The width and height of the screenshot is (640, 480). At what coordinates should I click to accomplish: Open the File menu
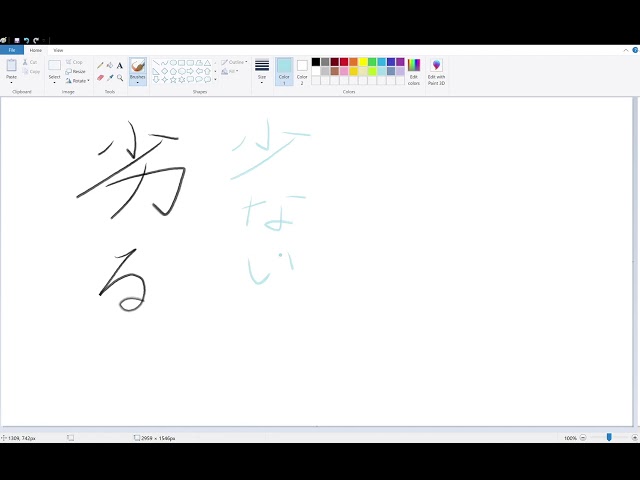click(12, 50)
